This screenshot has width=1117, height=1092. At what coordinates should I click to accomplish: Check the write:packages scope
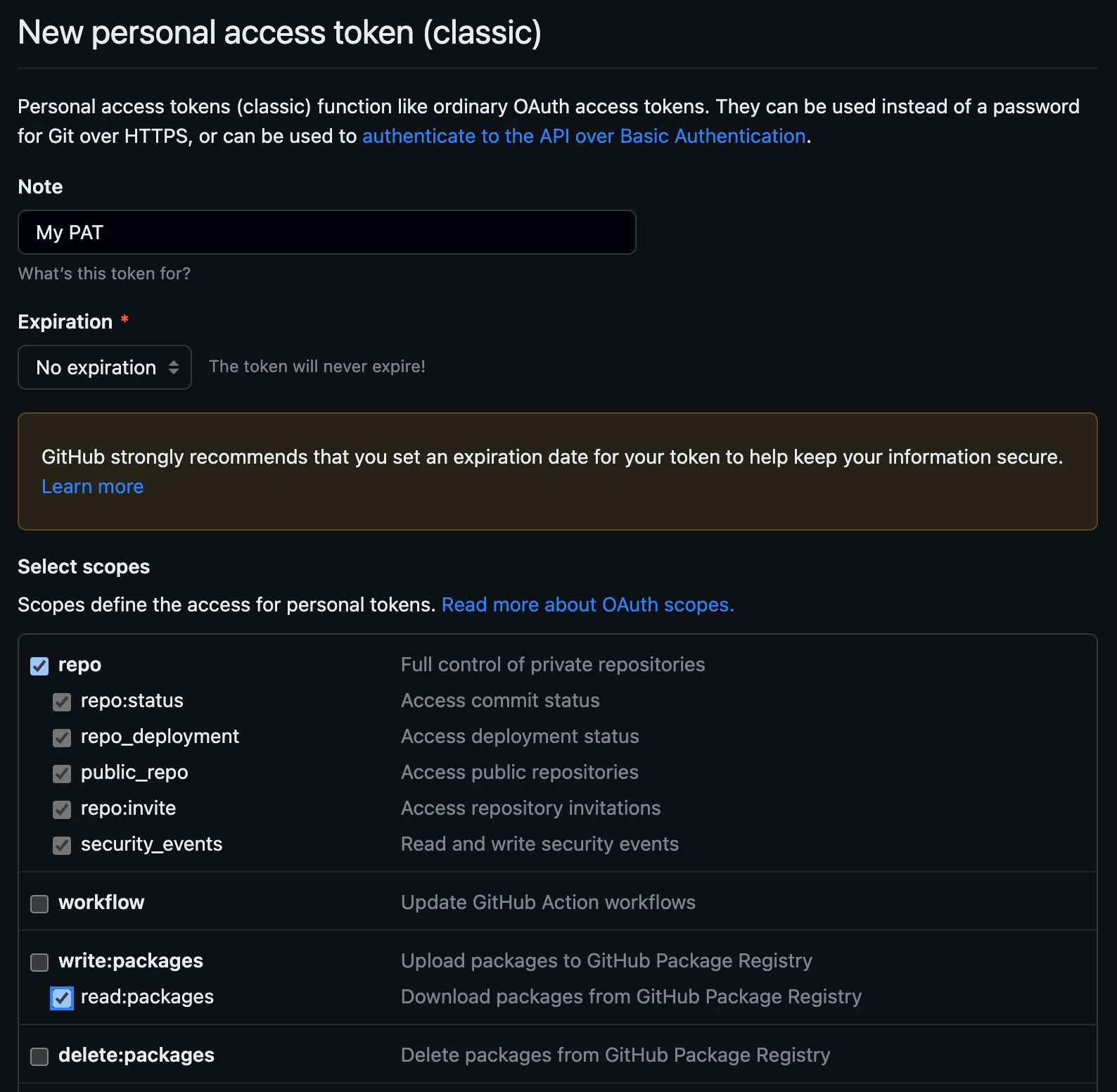coord(39,962)
